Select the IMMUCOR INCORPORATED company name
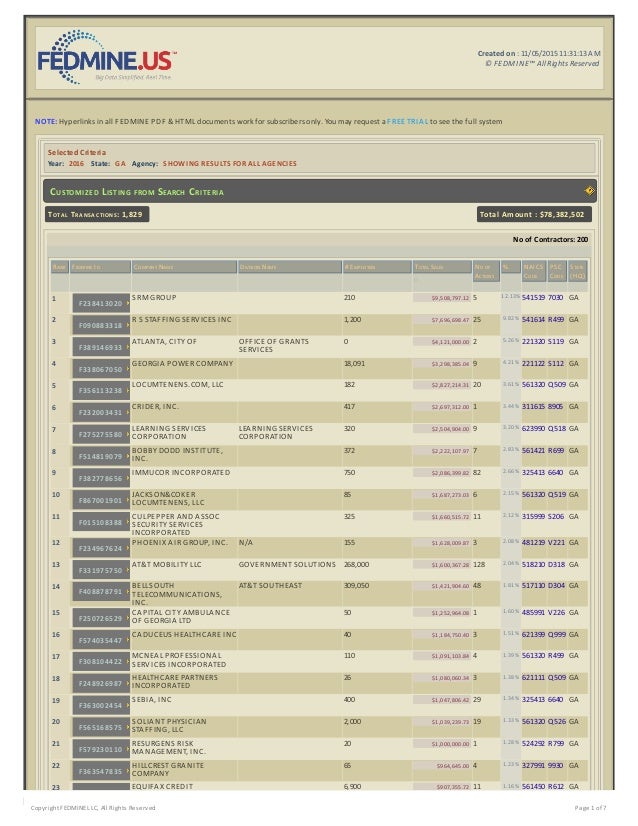 click(x=181, y=473)
